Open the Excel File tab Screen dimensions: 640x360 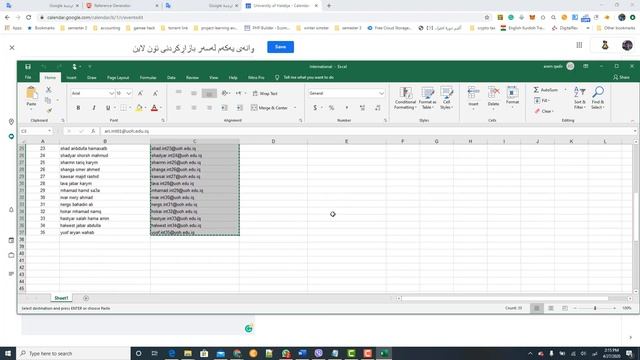tap(28, 77)
